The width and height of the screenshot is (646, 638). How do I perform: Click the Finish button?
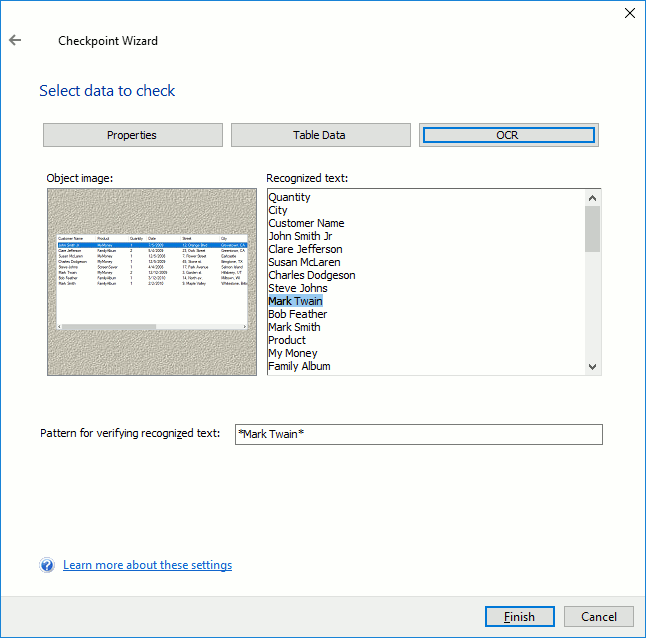(x=520, y=616)
